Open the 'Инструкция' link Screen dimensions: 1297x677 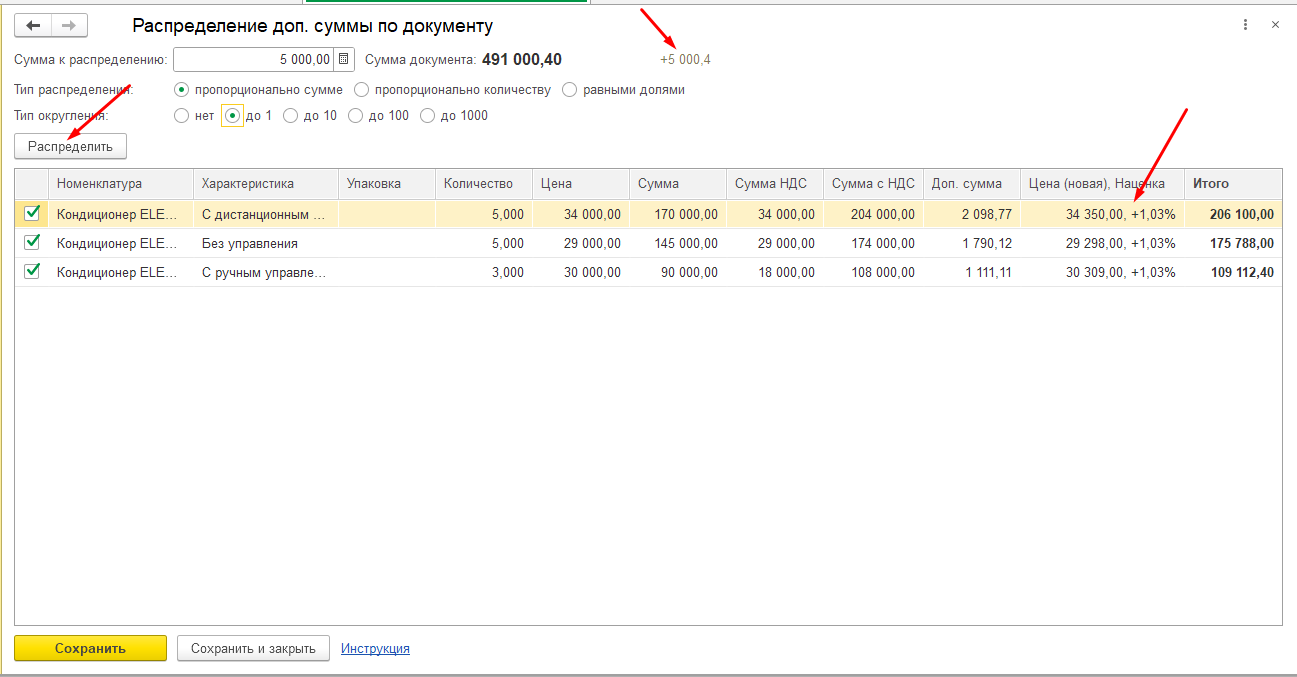[x=375, y=649]
